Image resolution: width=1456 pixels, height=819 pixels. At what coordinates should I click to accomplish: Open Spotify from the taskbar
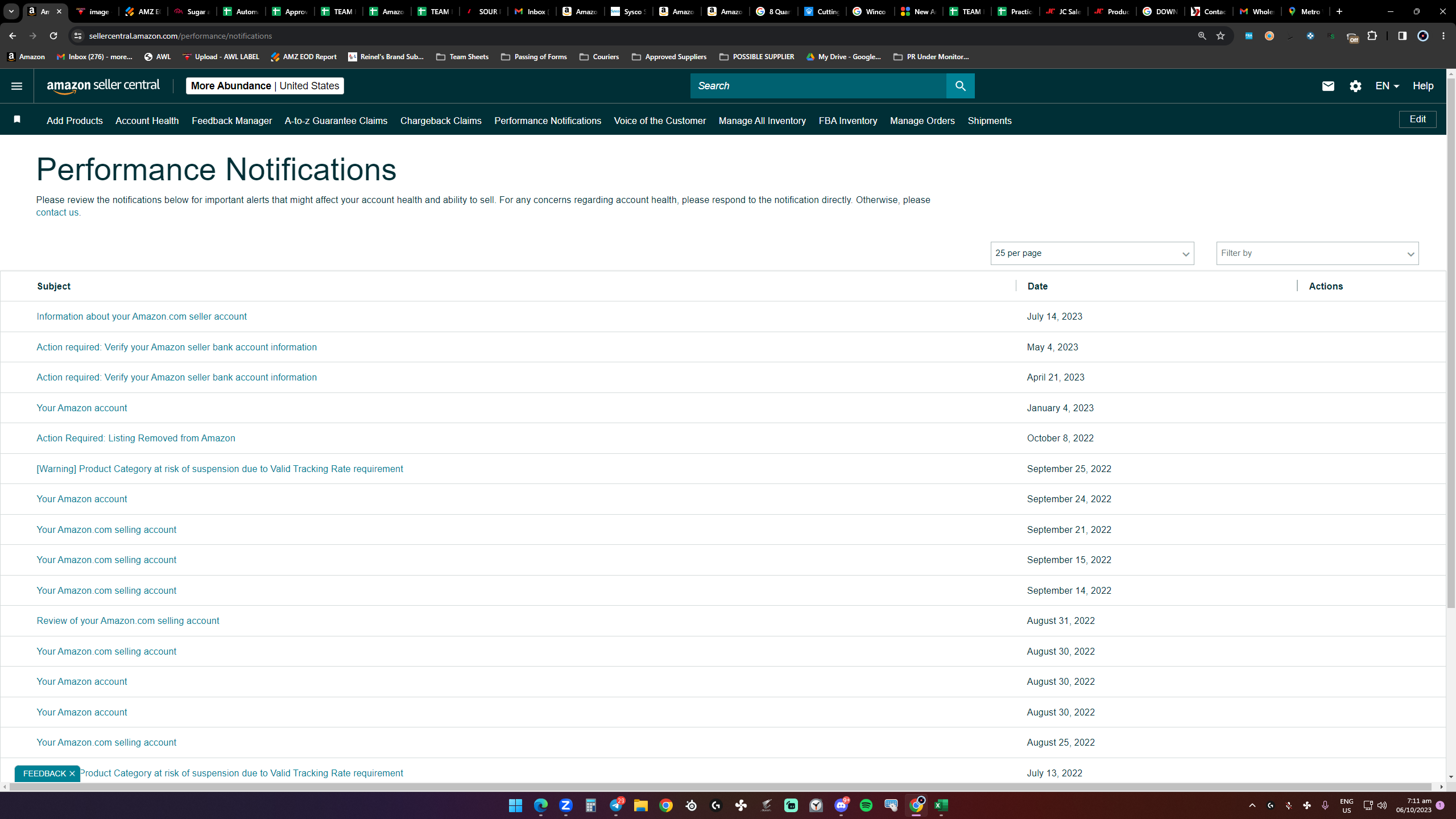(x=866, y=805)
